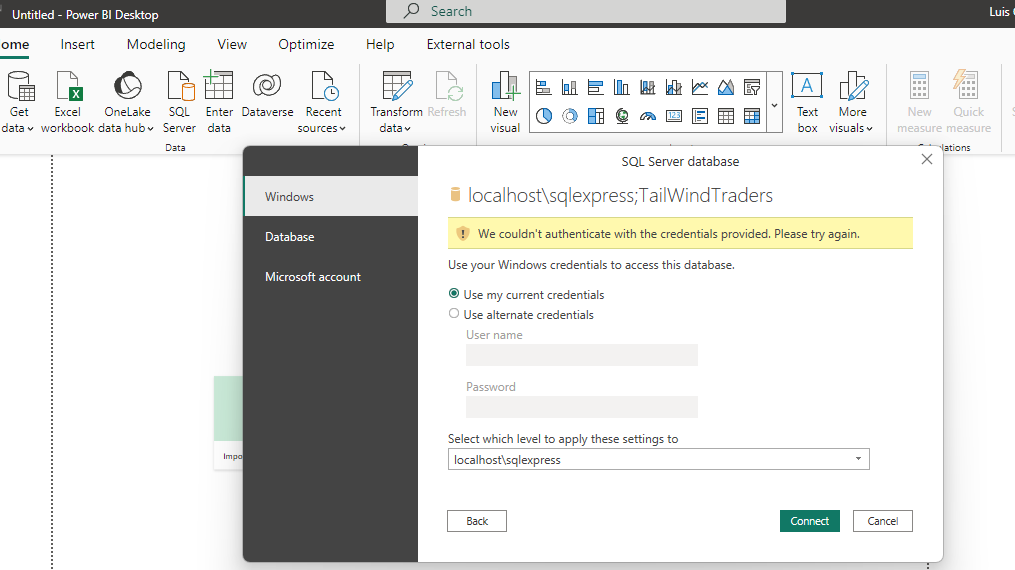Screen dimensions: 1015x570
Task: Select the table visual
Action: [x=726, y=116]
